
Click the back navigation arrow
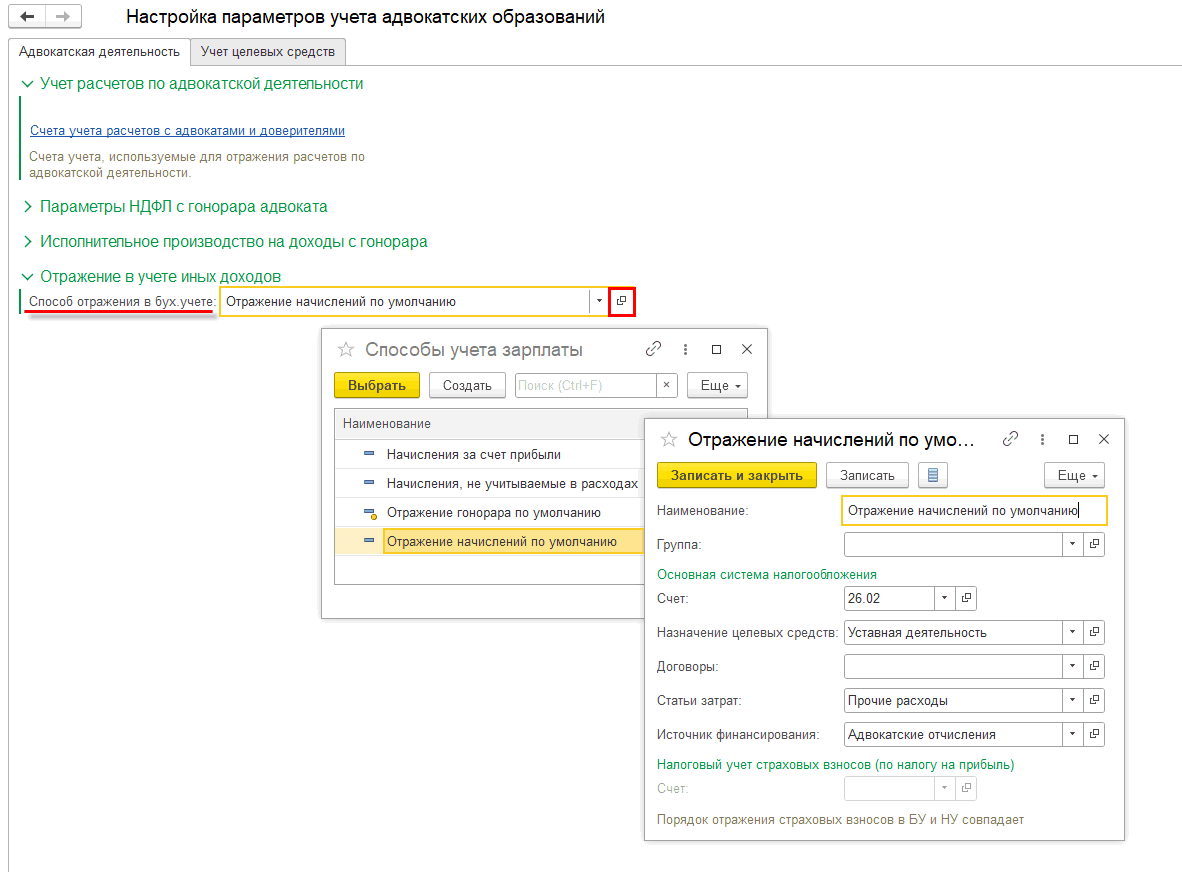(27, 18)
